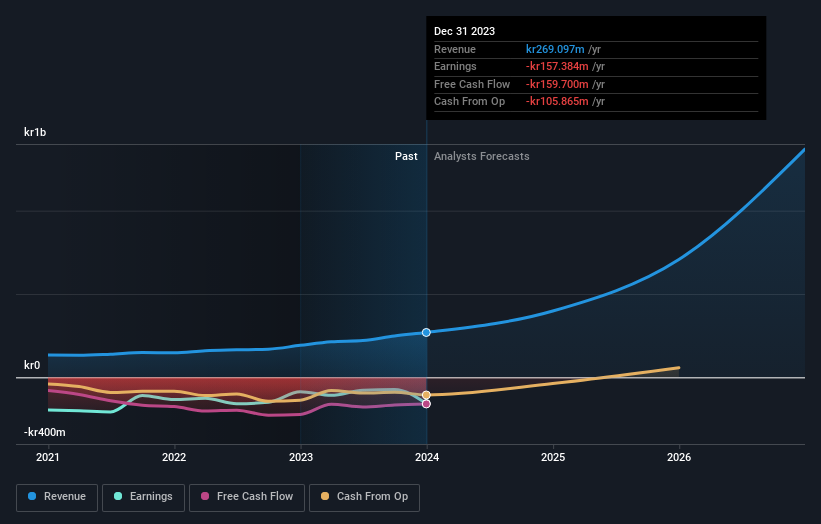Click the Cash From Op row label in tooltip
821x524 pixels.
[469, 102]
